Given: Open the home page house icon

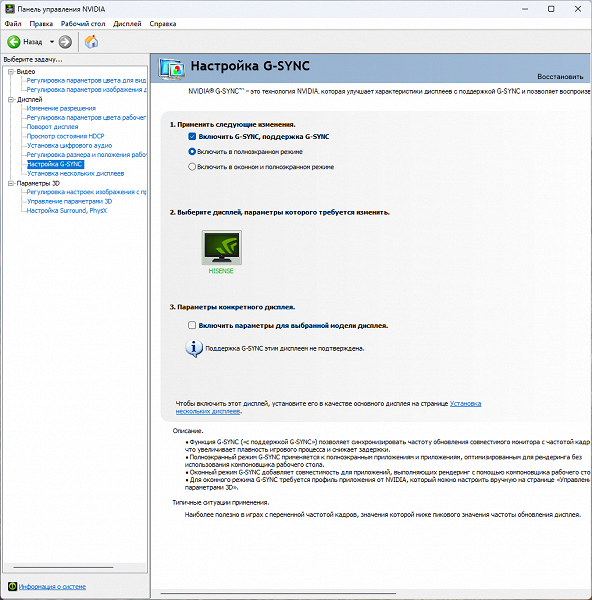Looking at the screenshot, I should pos(91,41).
